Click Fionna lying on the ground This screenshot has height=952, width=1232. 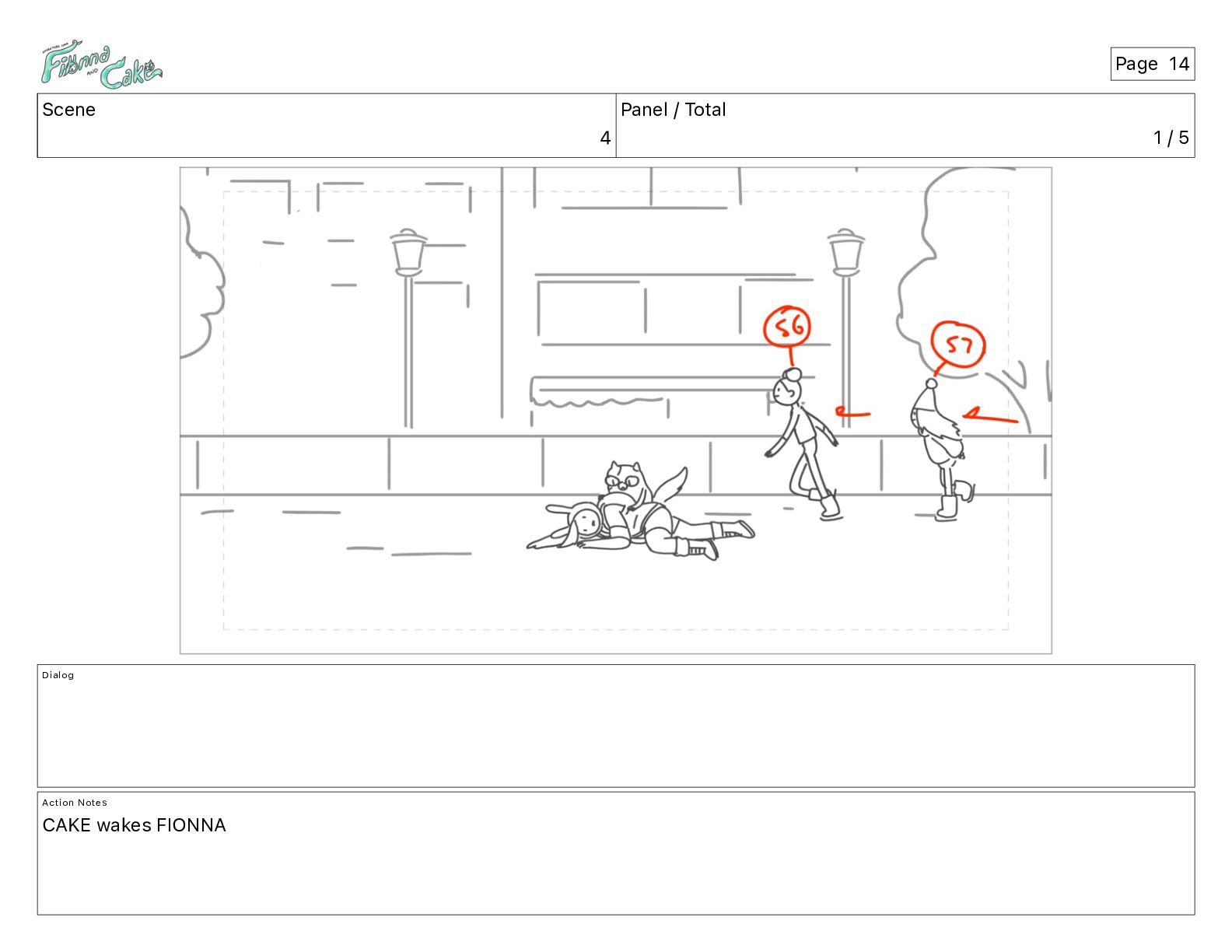[x=640, y=531]
